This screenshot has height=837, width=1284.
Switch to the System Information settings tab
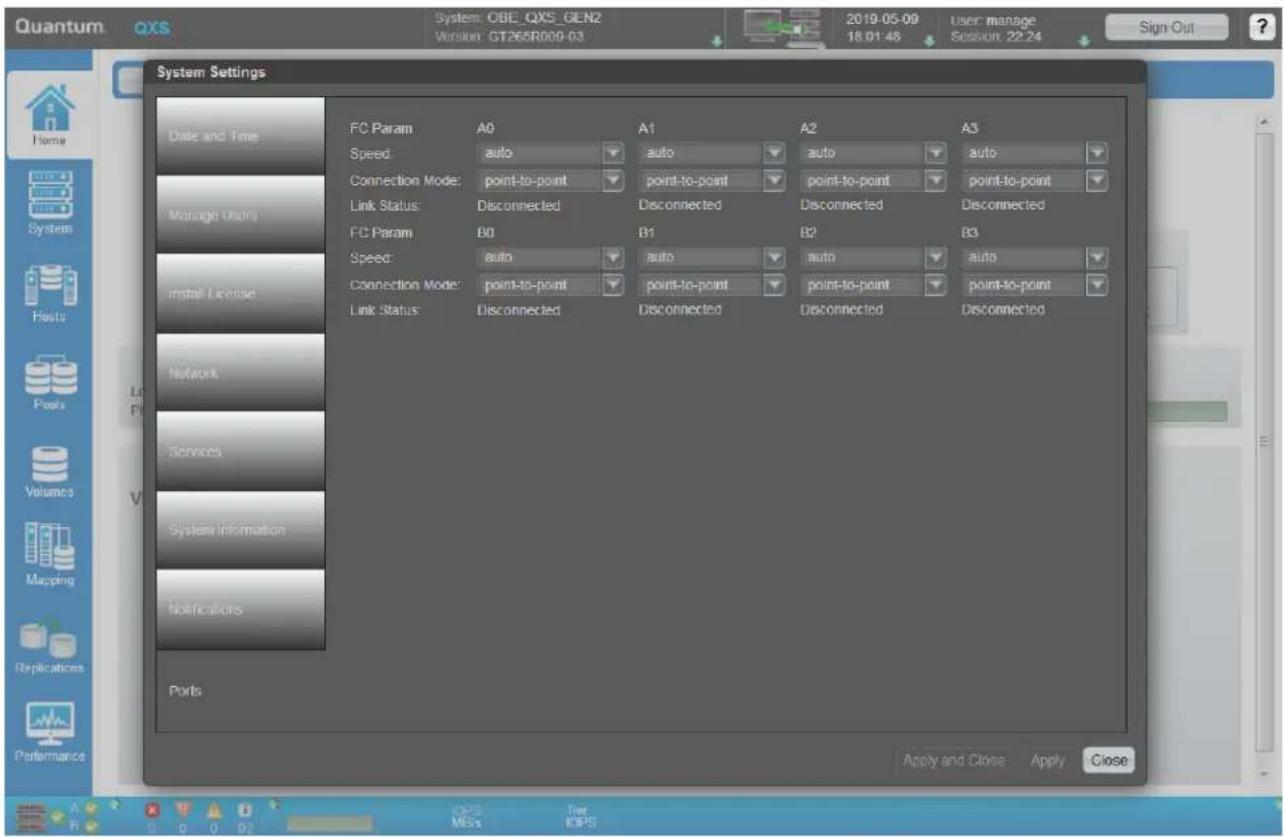click(241, 530)
